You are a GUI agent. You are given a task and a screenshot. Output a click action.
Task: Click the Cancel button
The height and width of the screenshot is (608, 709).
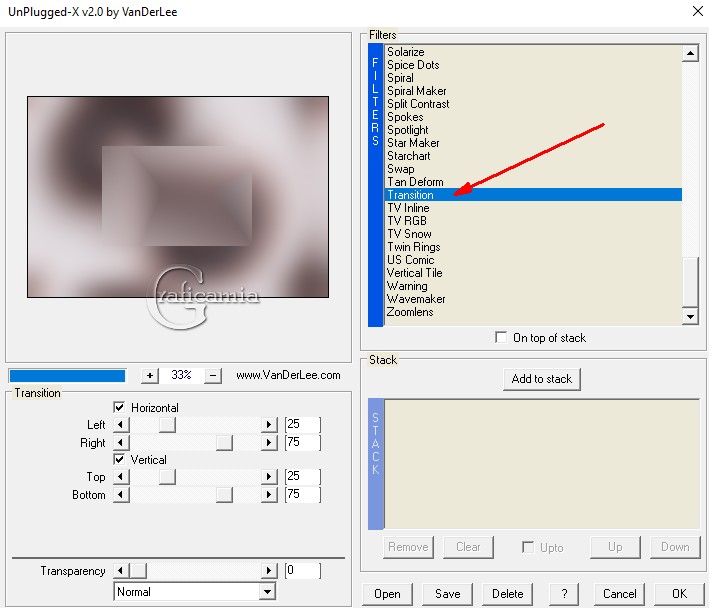(619, 594)
